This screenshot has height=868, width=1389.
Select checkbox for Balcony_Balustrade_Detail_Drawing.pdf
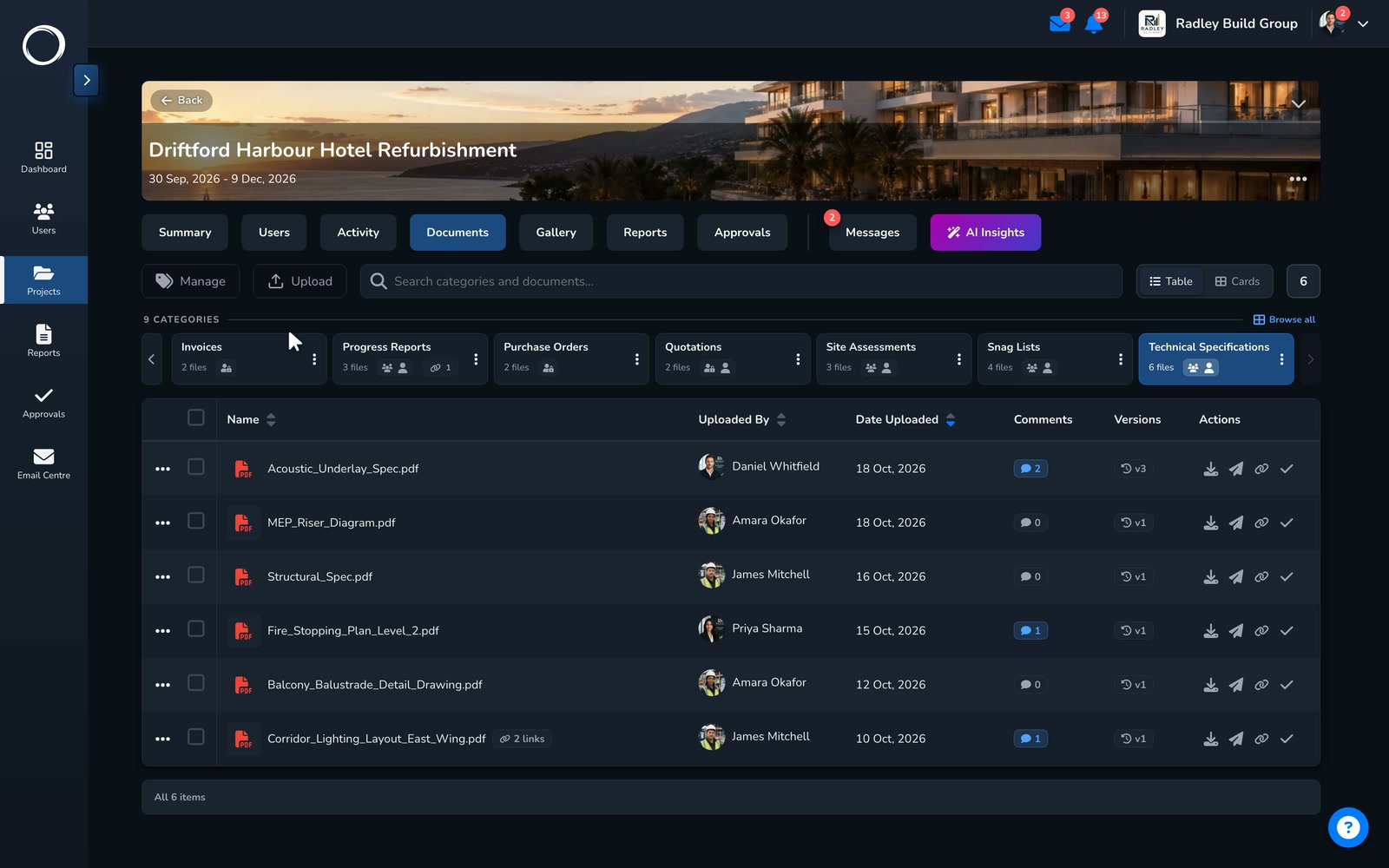(x=196, y=683)
